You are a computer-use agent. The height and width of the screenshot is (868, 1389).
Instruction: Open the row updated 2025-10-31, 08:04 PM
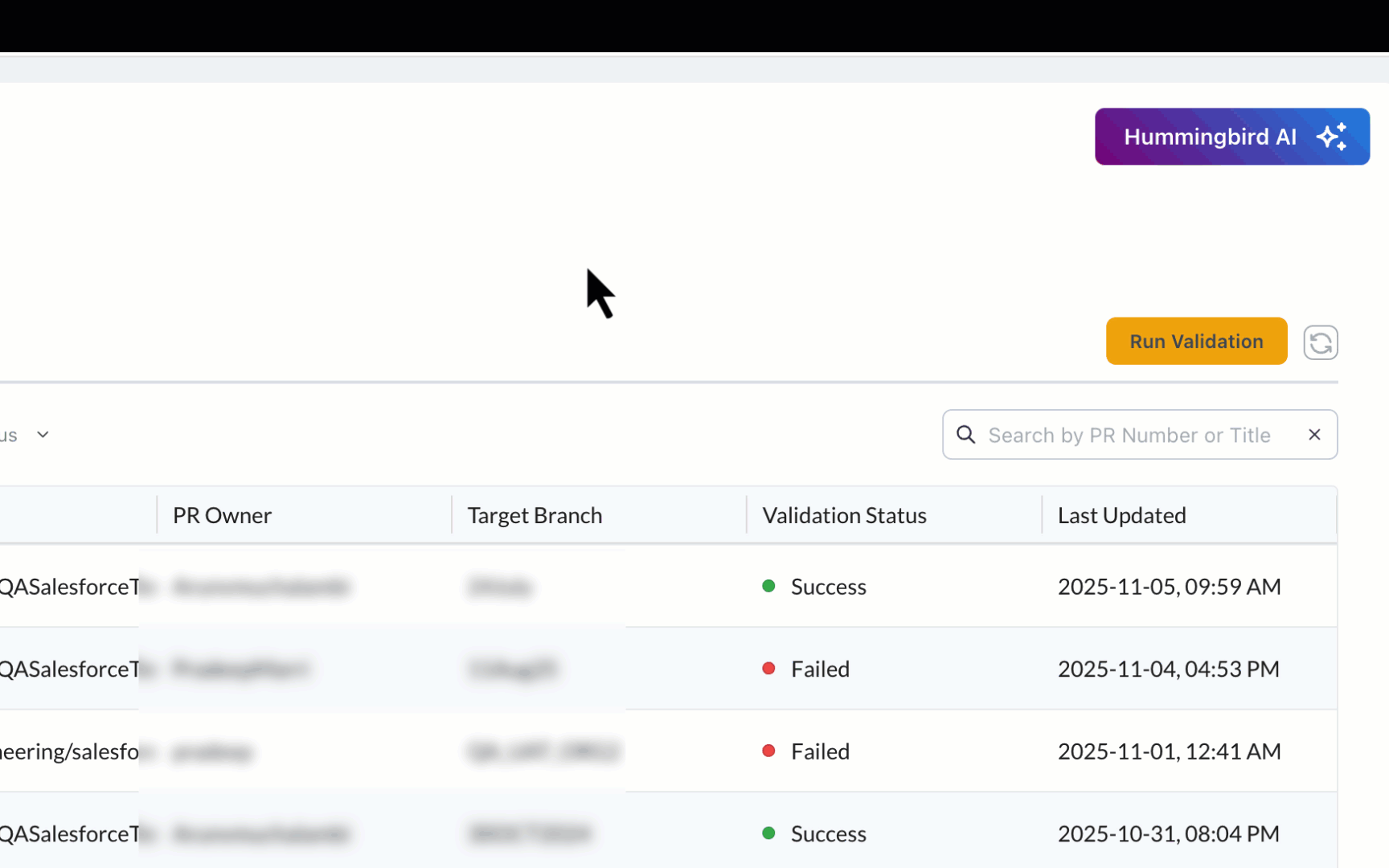tap(1168, 833)
